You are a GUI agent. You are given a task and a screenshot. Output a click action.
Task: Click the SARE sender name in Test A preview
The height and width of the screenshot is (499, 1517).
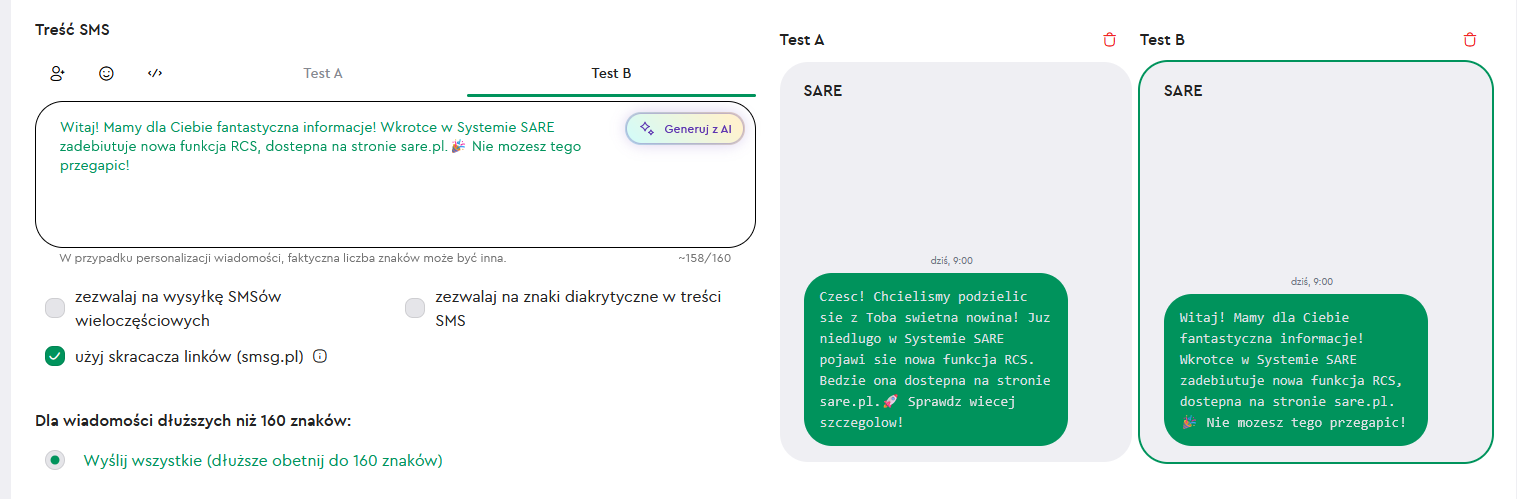pos(823,91)
